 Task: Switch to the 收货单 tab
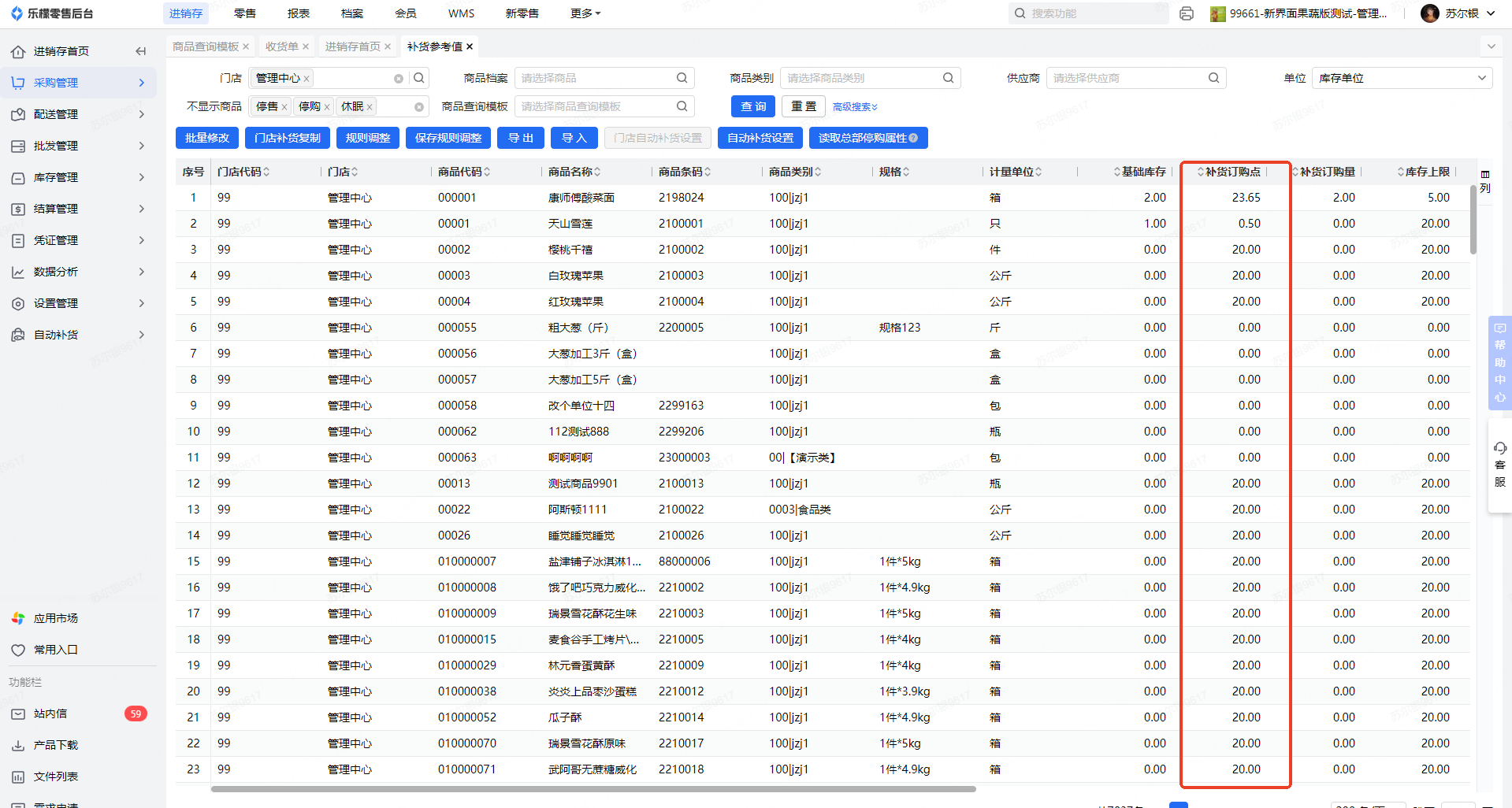pyautogui.click(x=281, y=46)
